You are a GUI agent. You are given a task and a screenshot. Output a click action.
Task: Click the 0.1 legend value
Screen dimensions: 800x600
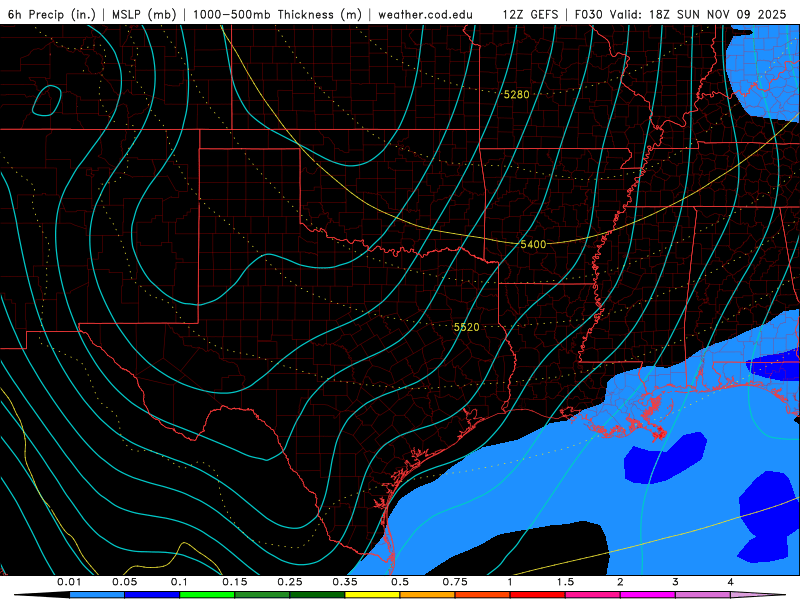point(179,582)
